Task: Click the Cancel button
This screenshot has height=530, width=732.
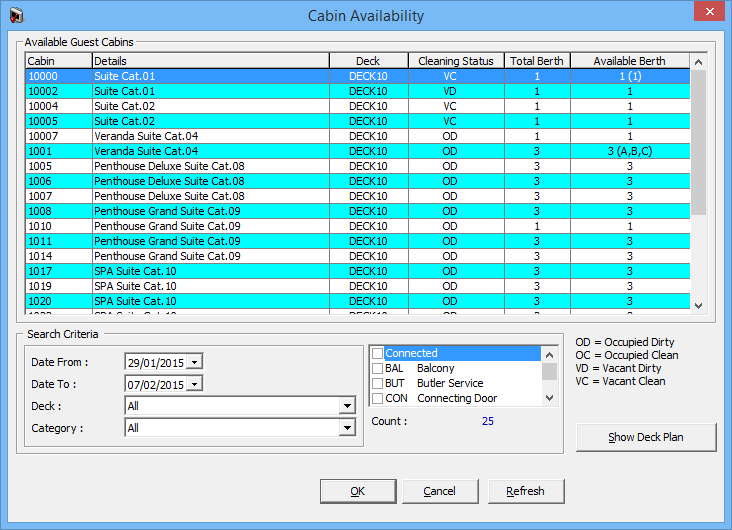Action: coord(440,491)
